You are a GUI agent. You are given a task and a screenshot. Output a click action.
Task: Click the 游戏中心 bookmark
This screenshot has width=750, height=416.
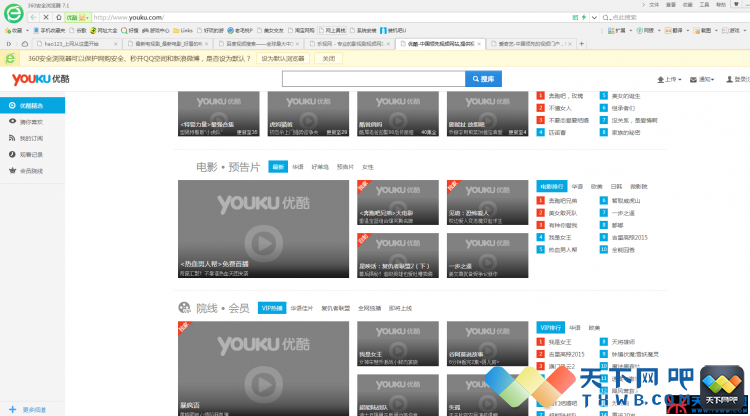click(155, 30)
